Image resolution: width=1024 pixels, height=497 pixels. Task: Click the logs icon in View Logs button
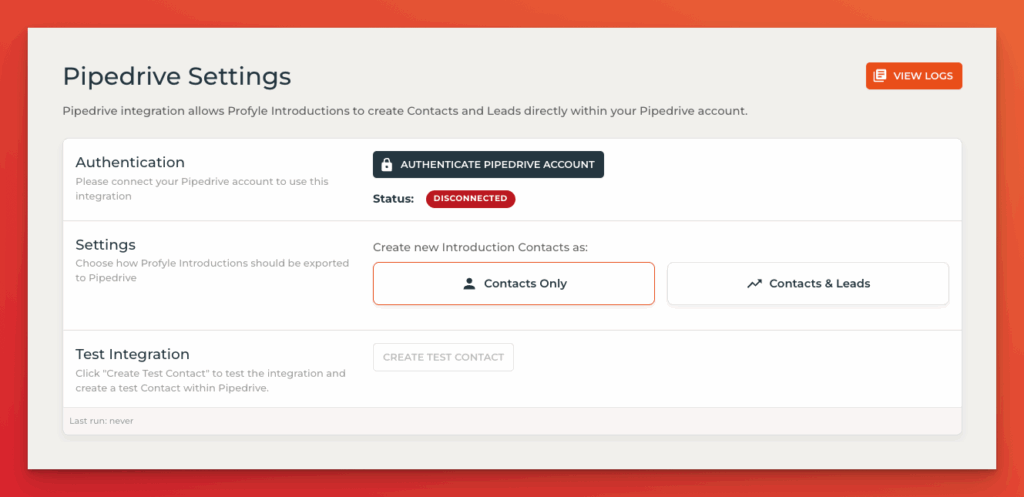pyautogui.click(x=880, y=76)
